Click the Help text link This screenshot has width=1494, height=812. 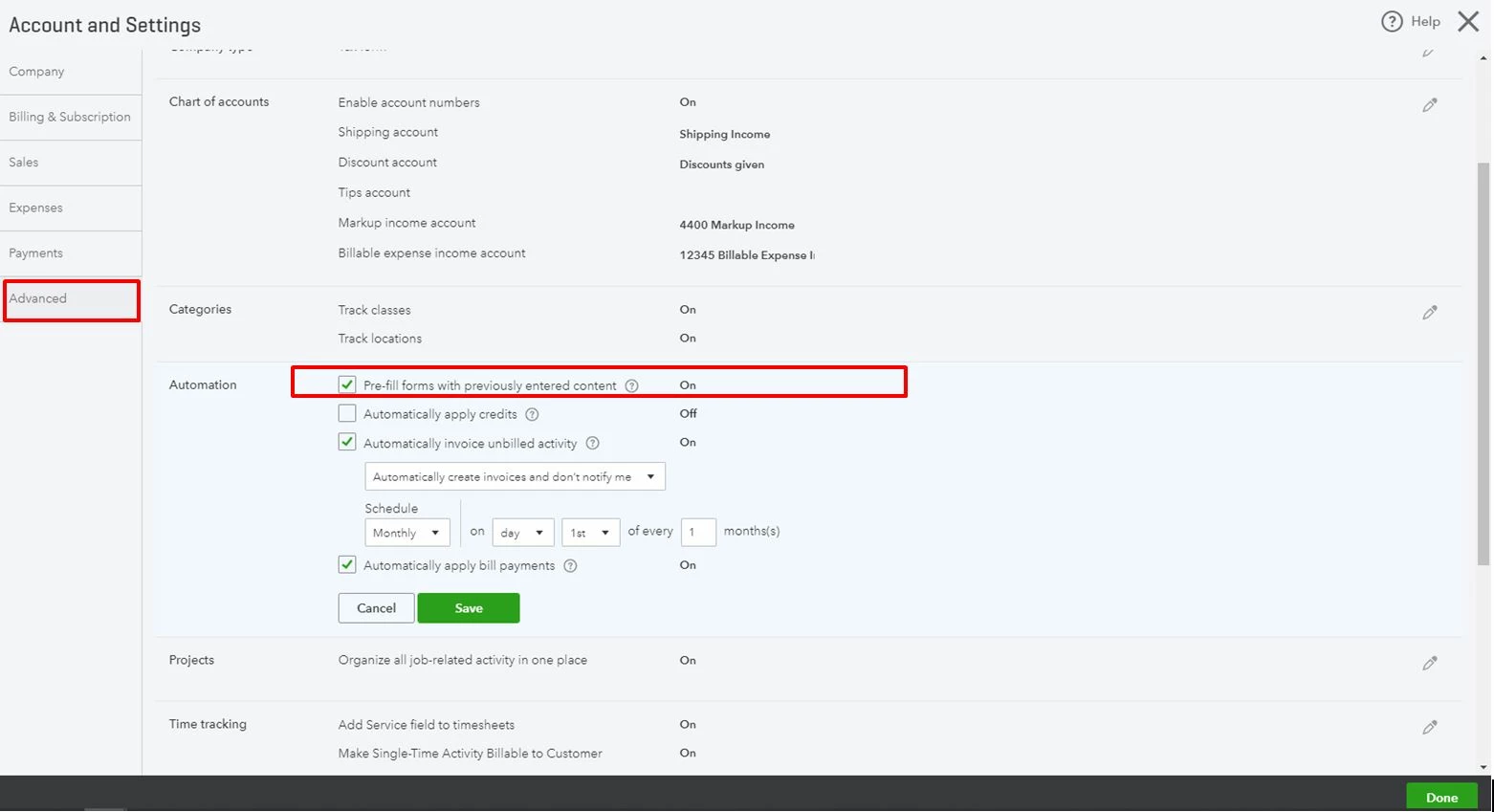(x=1425, y=21)
